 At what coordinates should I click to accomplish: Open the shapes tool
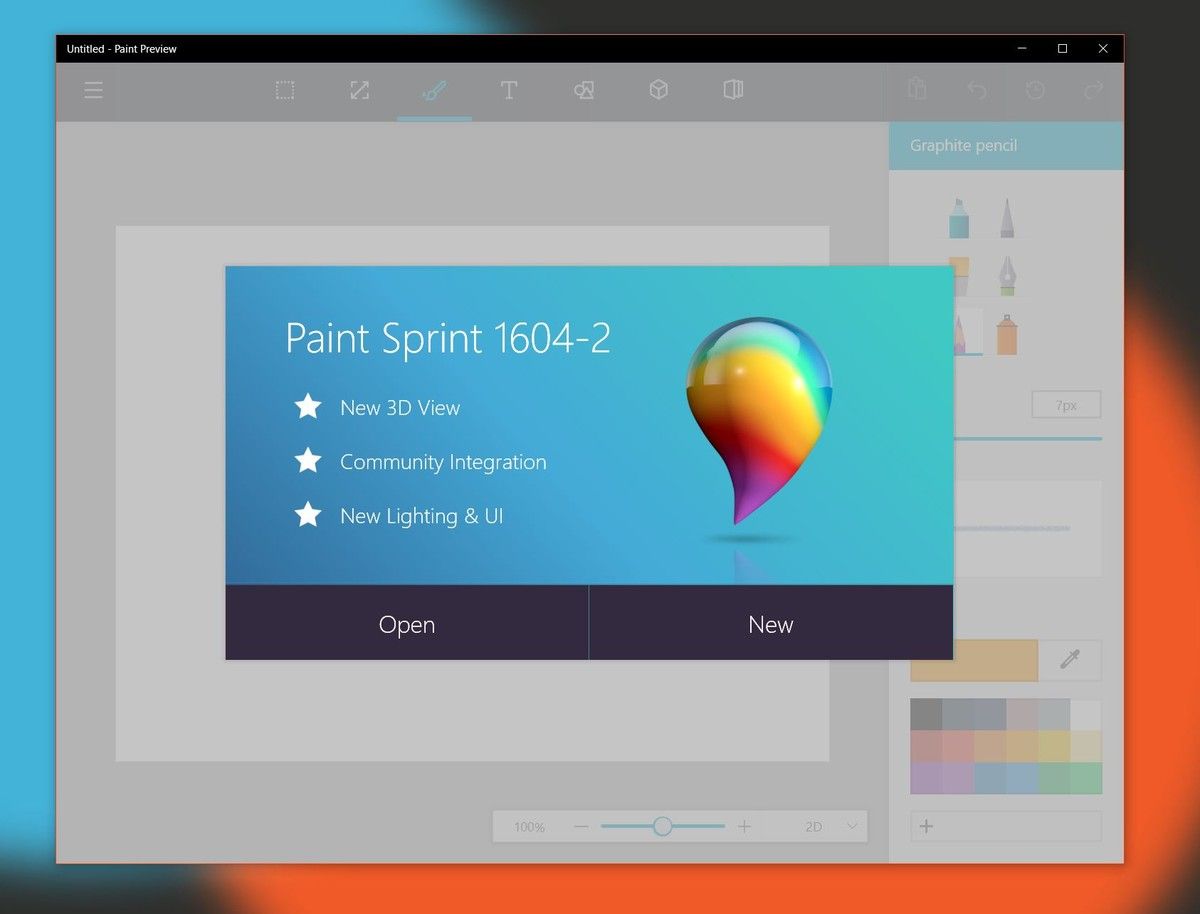tap(583, 90)
